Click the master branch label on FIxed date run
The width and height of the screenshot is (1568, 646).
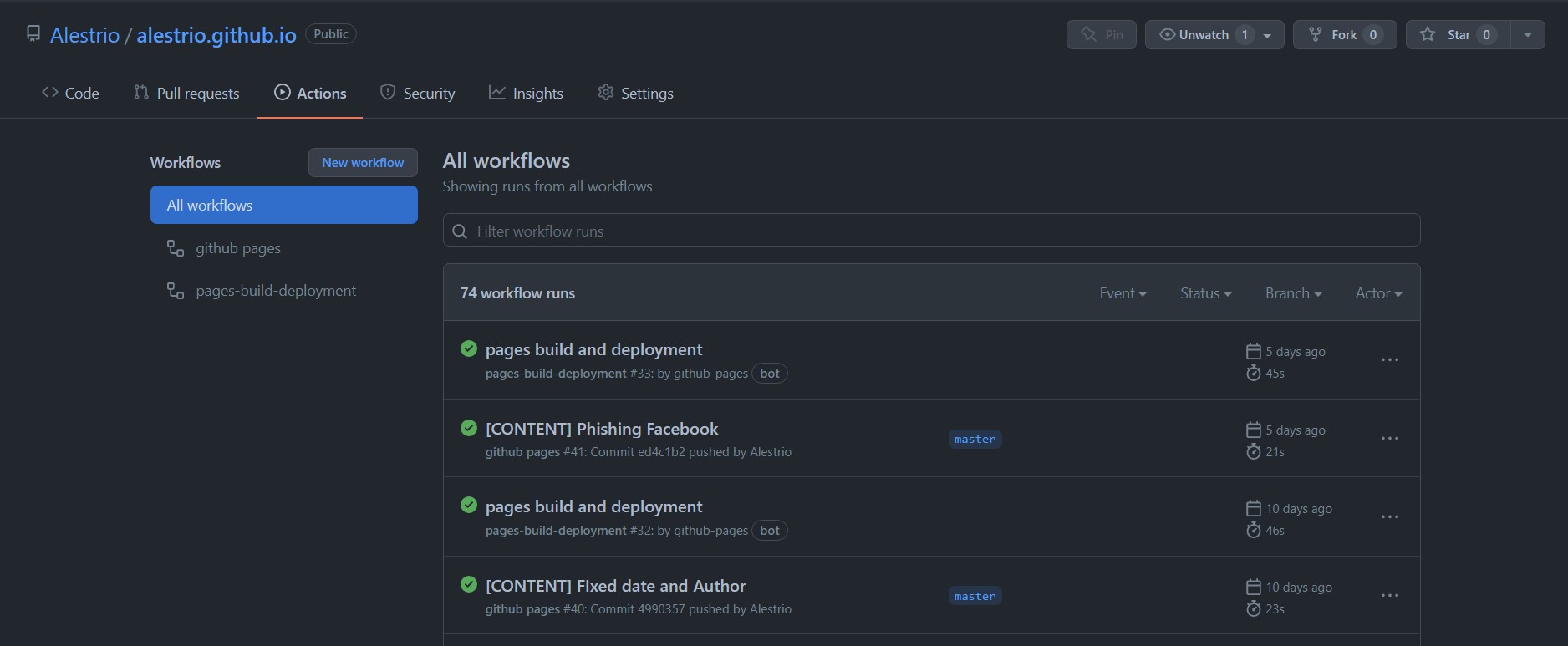975,596
